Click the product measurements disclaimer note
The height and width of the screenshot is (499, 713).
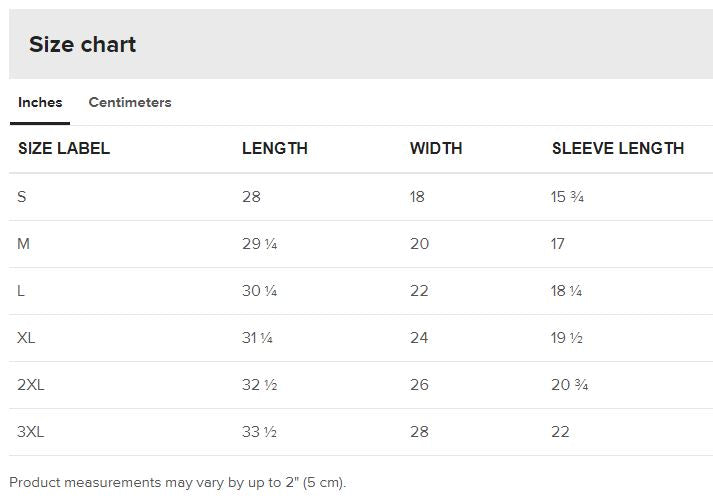178,482
